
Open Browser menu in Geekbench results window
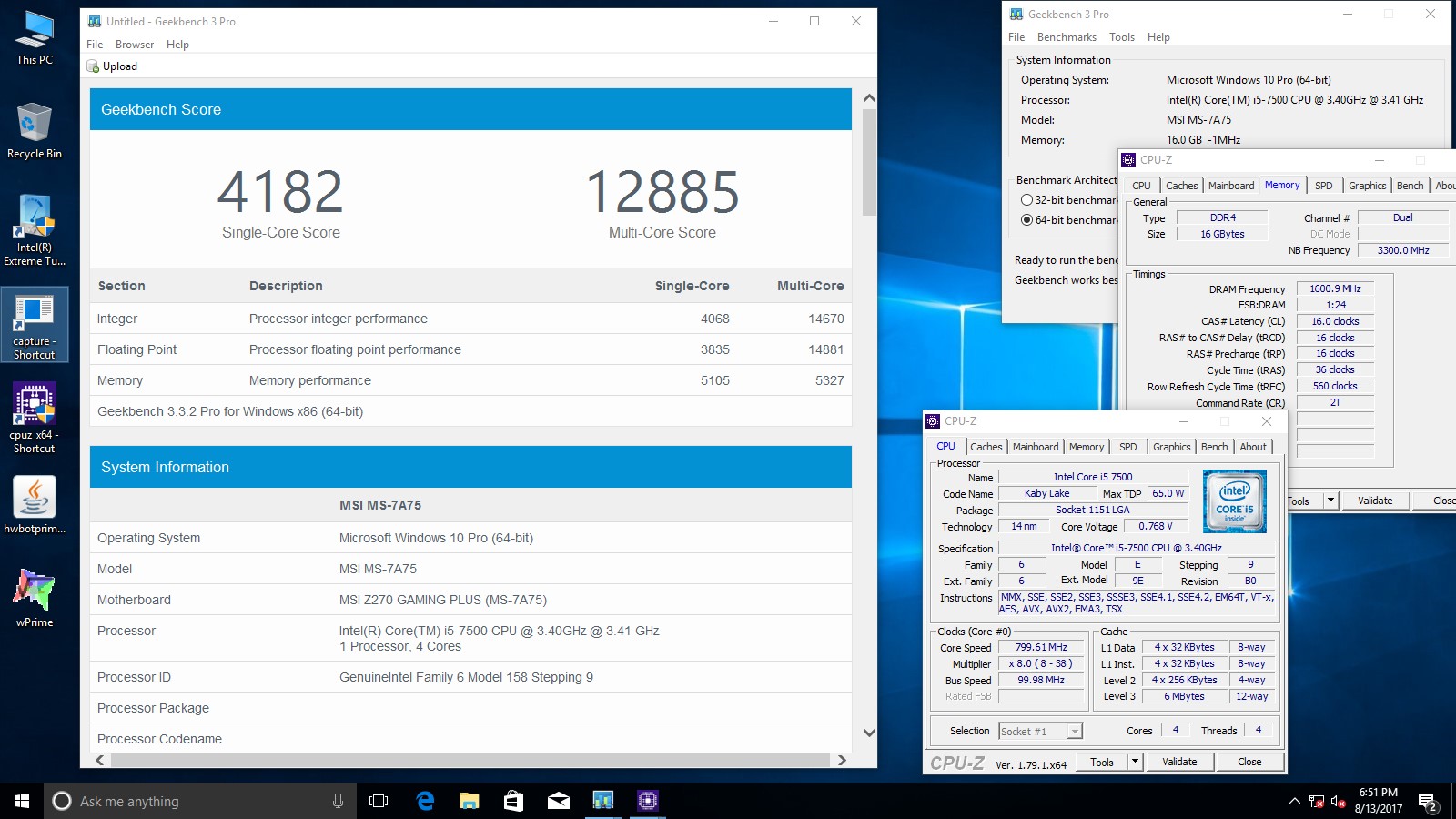[x=135, y=45]
